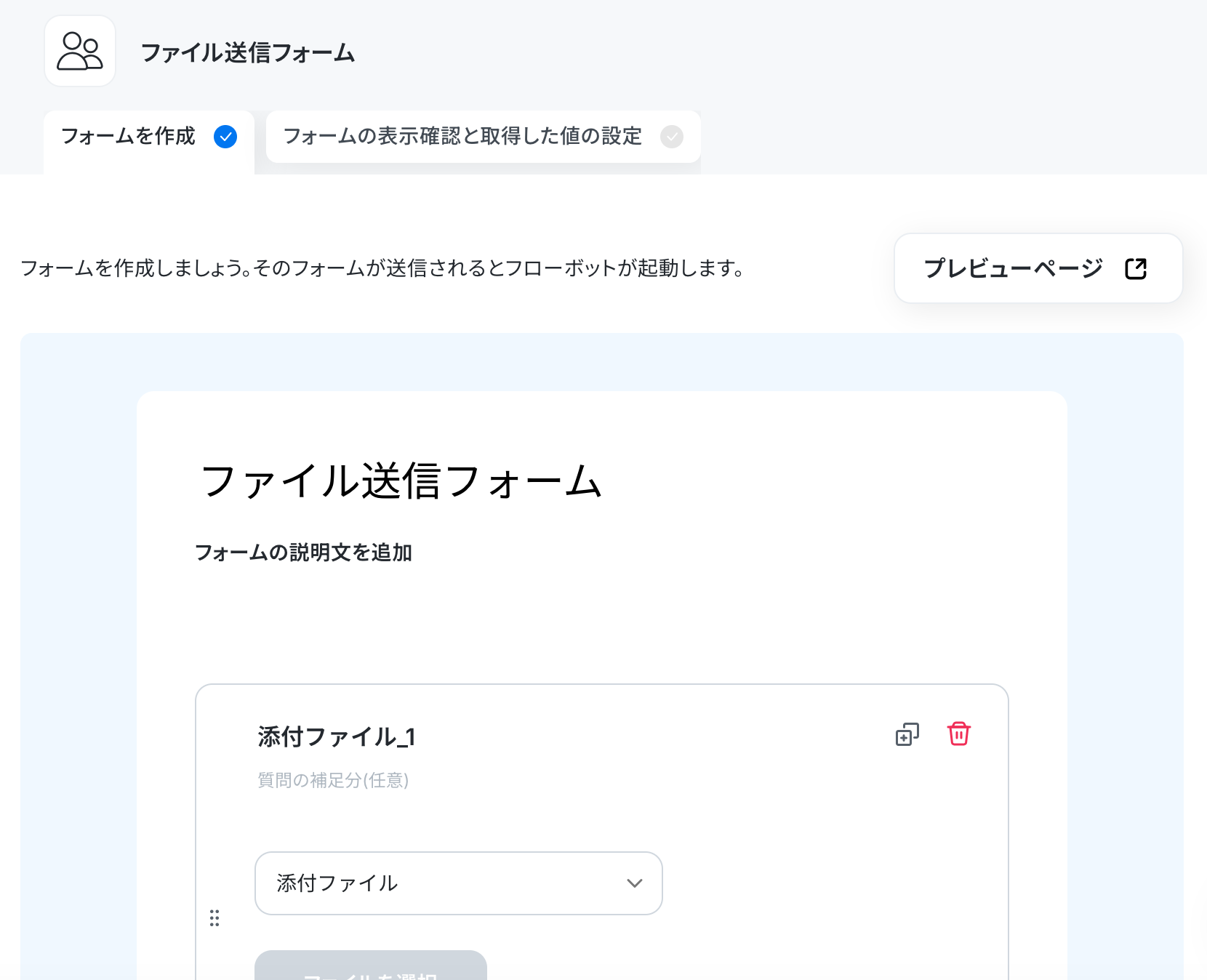Click the grayed ファイルを選択 button
Viewport: 1207px width, 980px height.
click(371, 965)
